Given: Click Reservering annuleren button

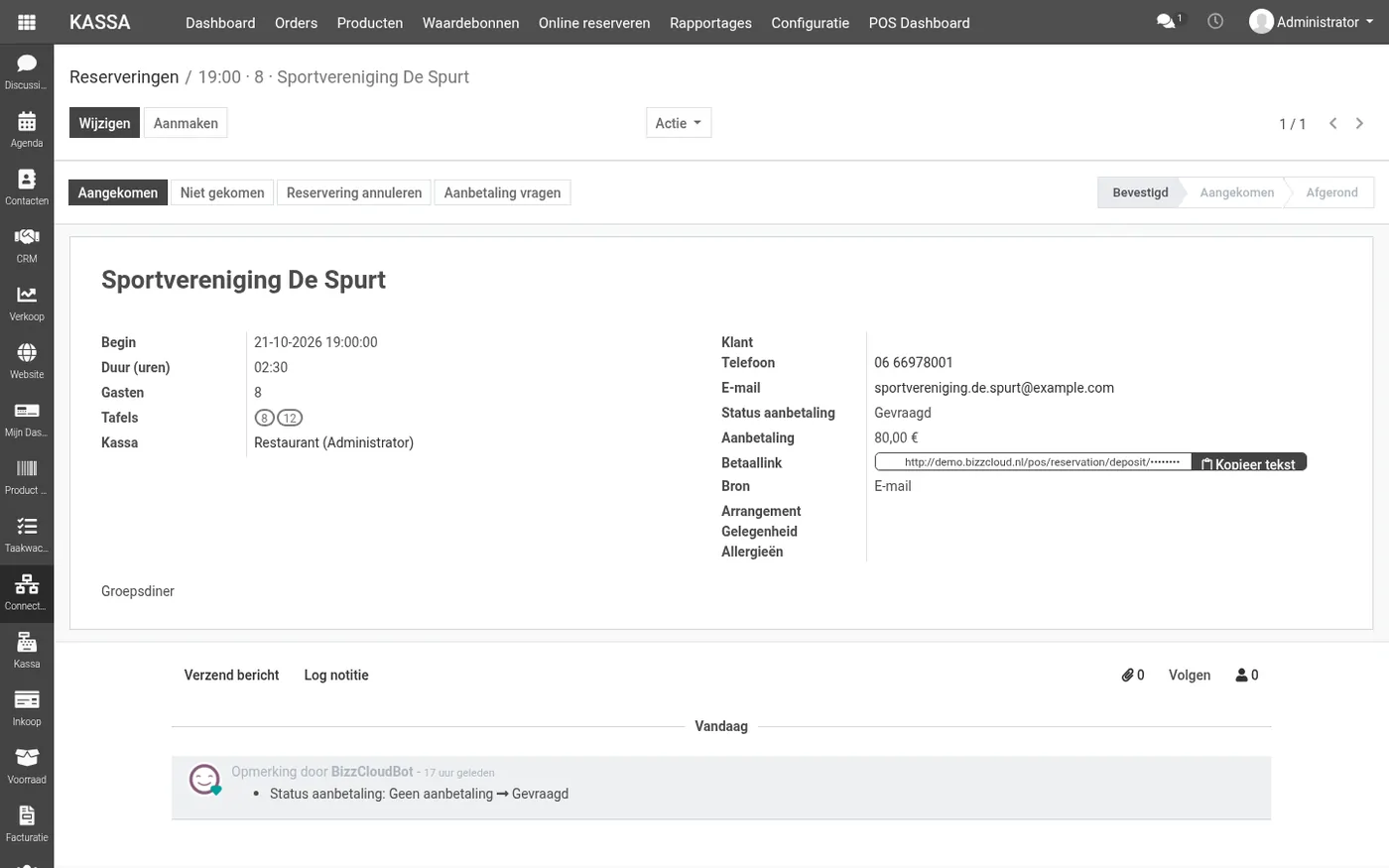Looking at the screenshot, I should [354, 192].
